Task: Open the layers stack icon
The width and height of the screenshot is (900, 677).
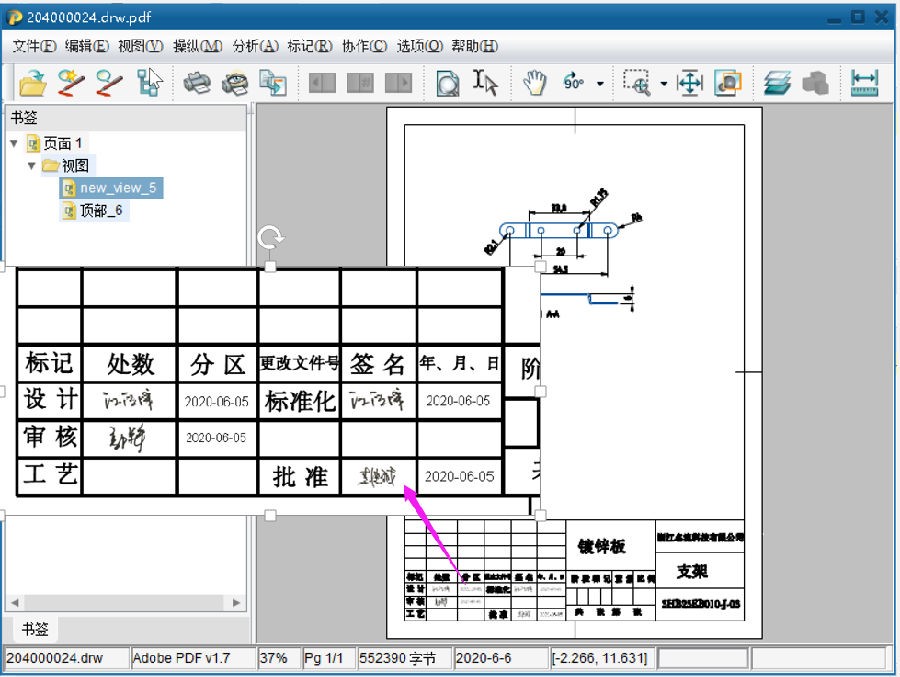Action: [x=778, y=82]
